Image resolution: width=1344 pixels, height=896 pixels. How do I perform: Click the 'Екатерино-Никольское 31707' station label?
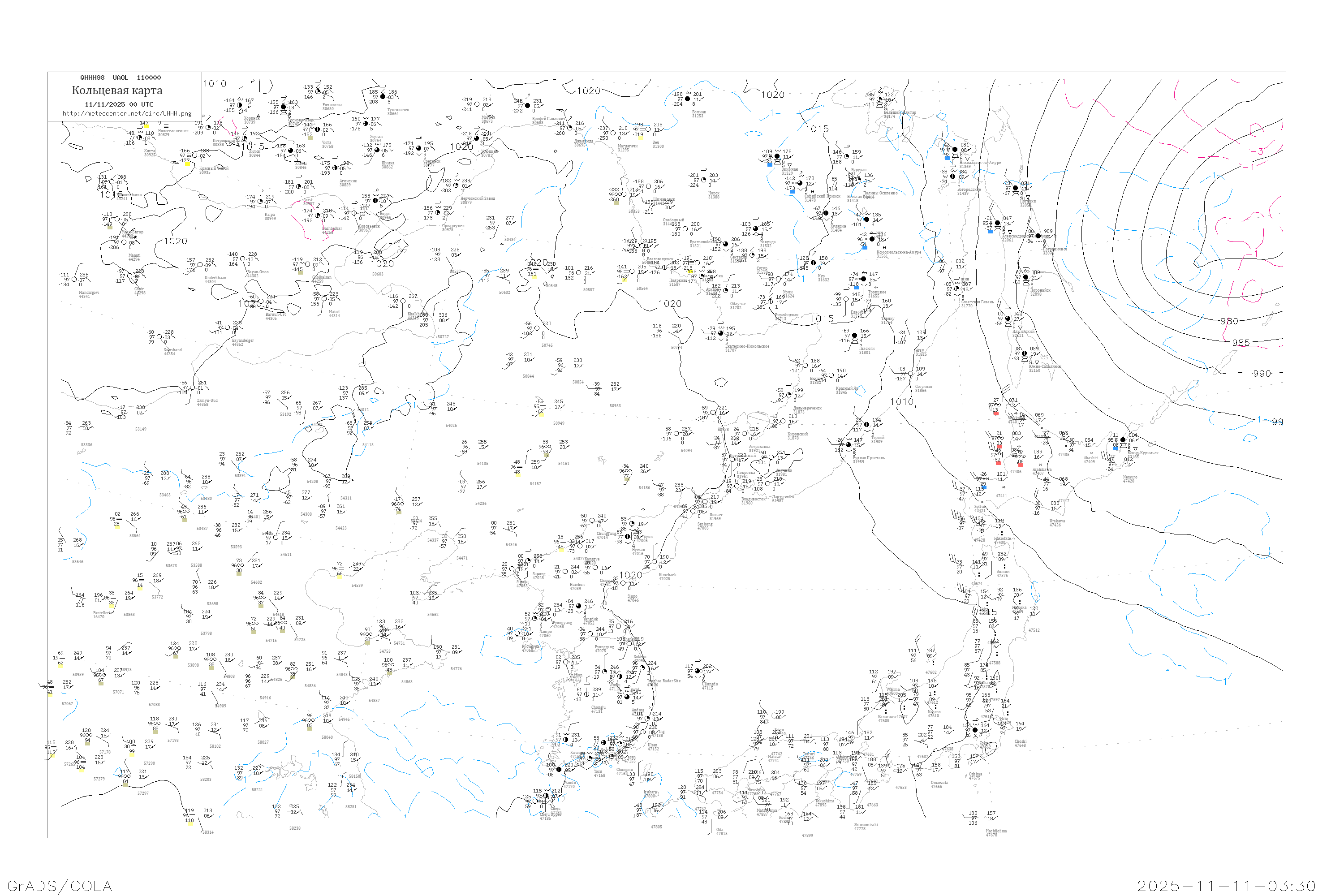[747, 348]
